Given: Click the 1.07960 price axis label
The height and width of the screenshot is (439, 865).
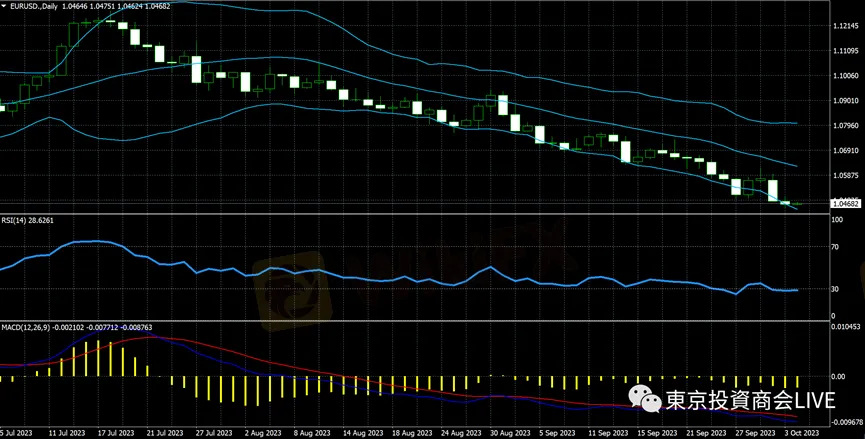Looking at the screenshot, I should tap(845, 126).
